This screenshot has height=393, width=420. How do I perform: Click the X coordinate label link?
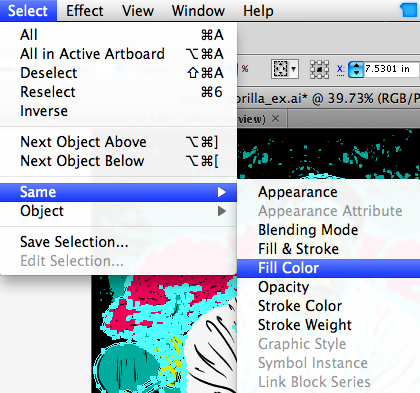(340, 69)
